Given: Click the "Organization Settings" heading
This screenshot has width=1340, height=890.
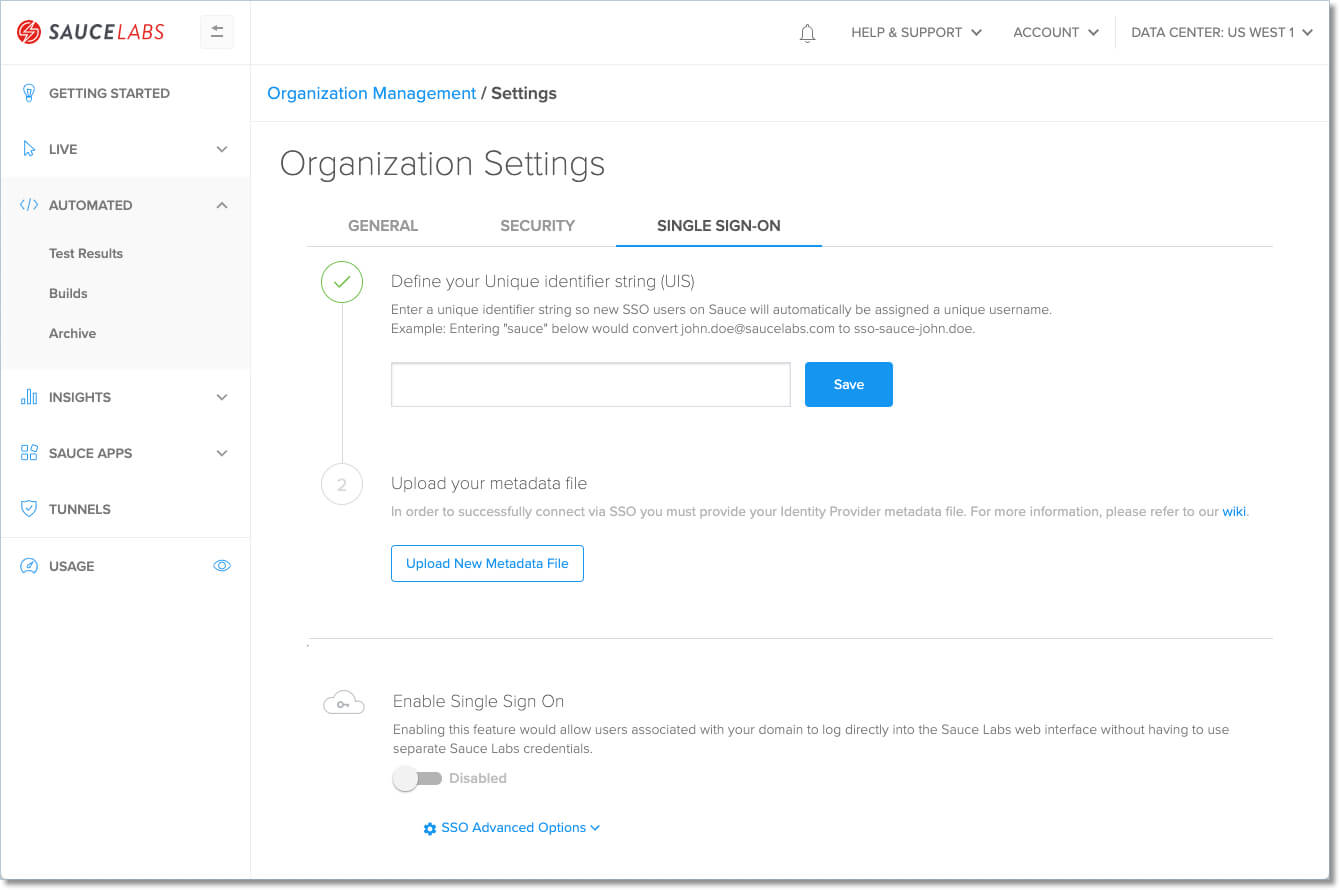Looking at the screenshot, I should pos(442,163).
